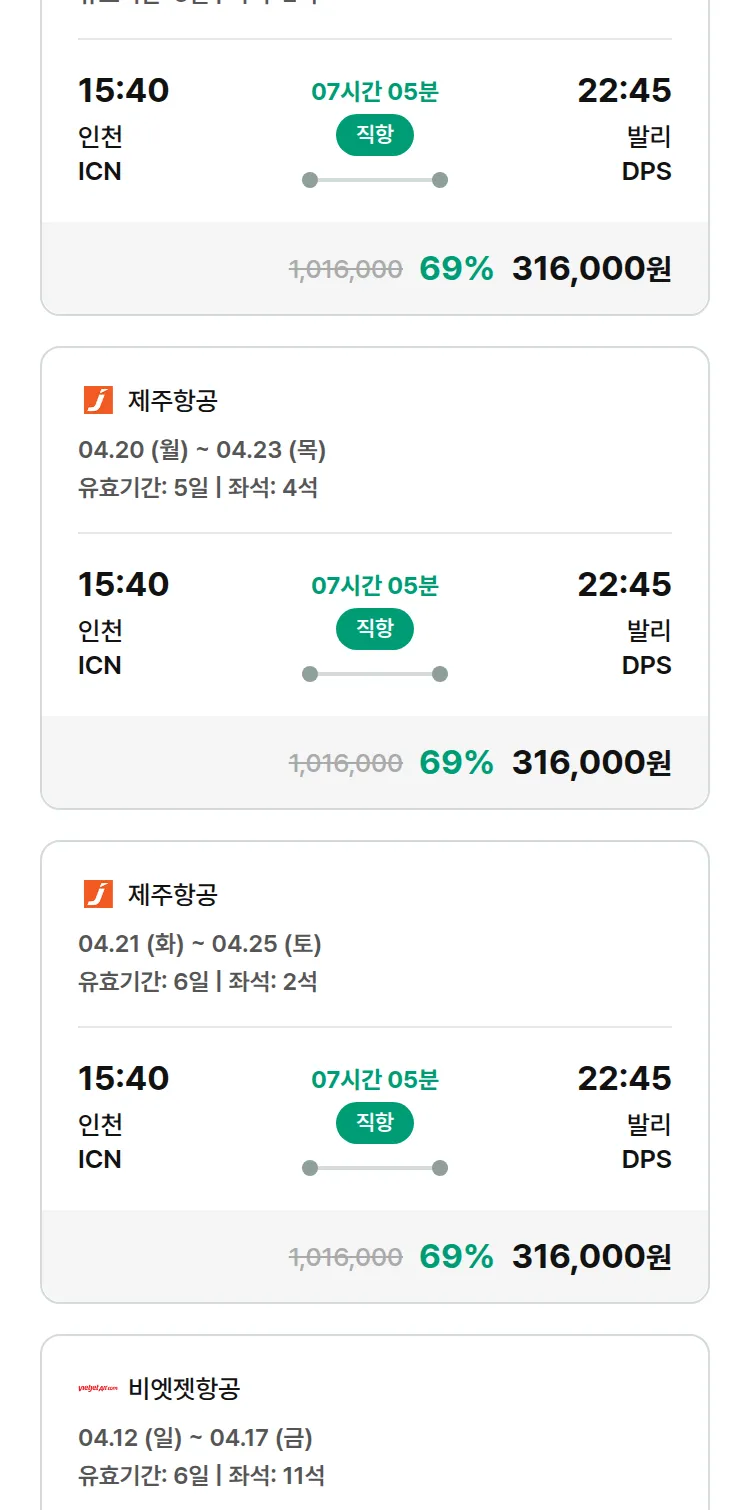Image resolution: width=750 pixels, height=1510 pixels.
Task: Tap the 직항 badge in the 04.21~04.25 flight card
Action: pyautogui.click(x=375, y=1123)
